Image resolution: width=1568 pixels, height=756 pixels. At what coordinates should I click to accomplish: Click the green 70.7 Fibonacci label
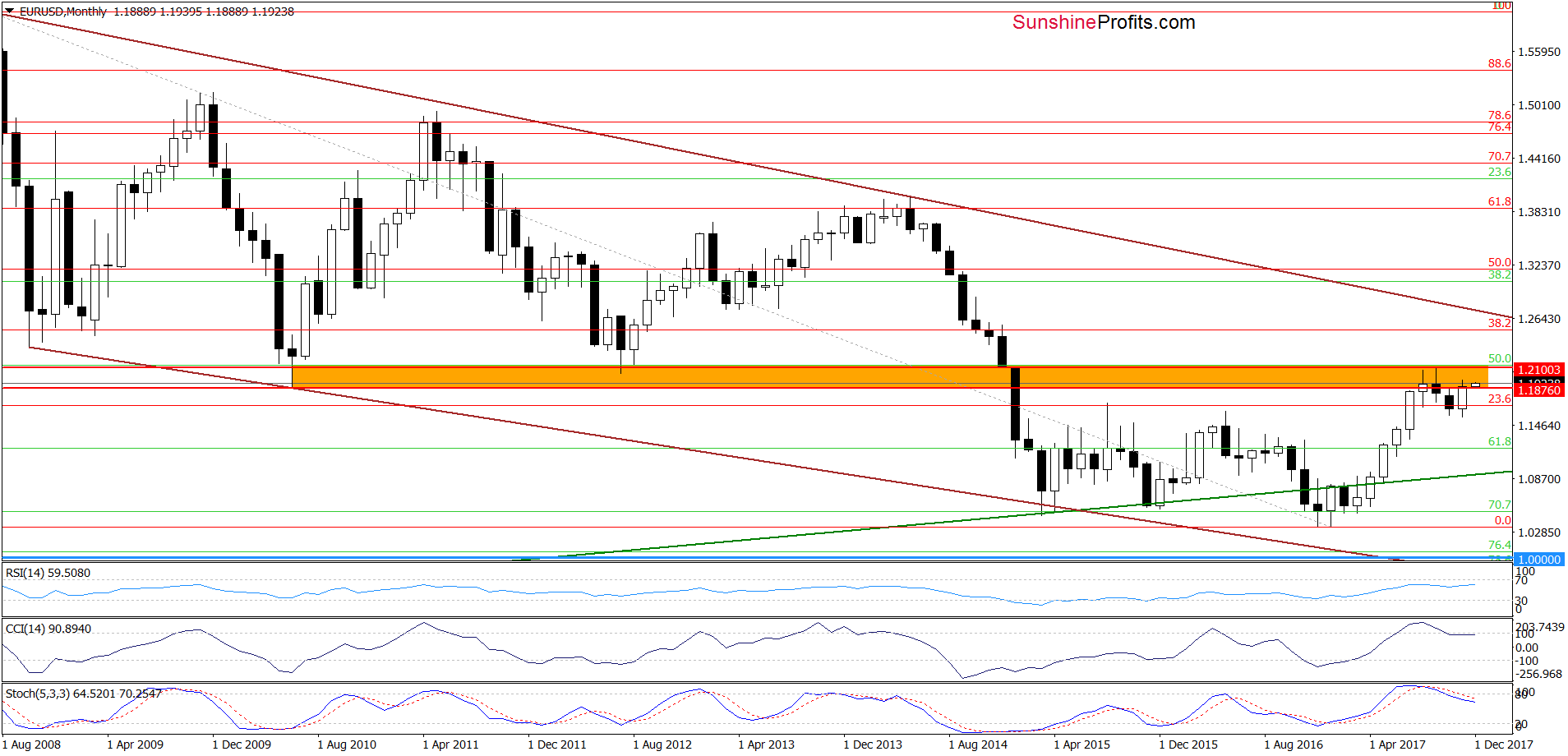tap(1499, 505)
